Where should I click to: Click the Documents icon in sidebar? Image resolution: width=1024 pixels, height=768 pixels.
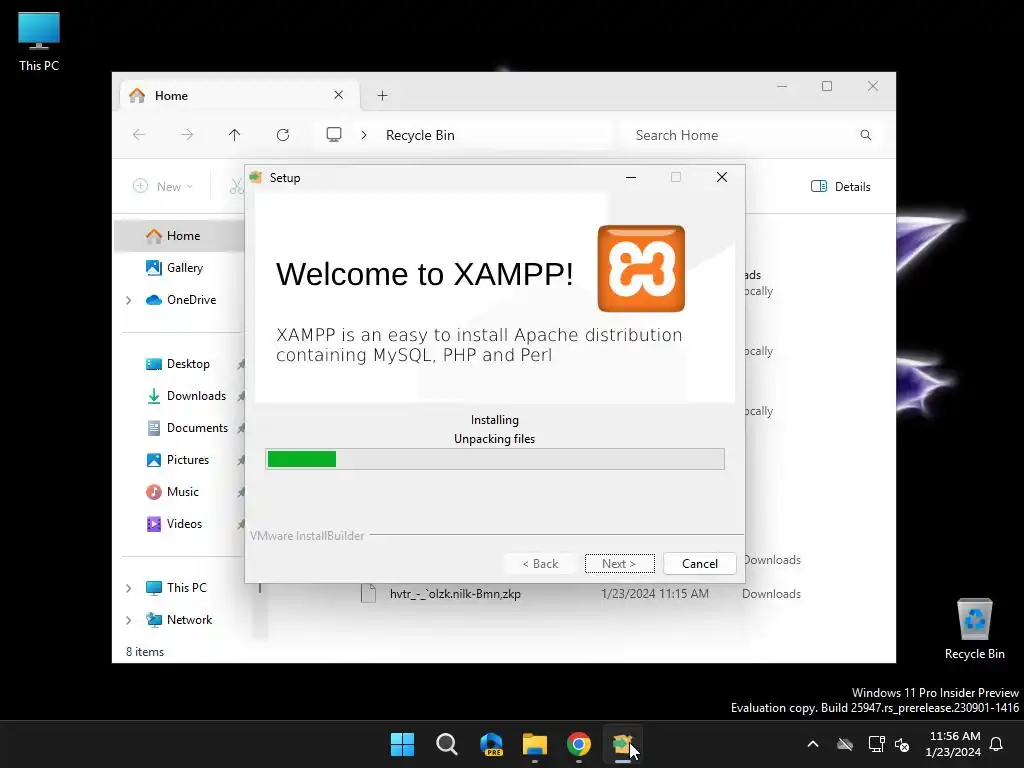coord(153,428)
